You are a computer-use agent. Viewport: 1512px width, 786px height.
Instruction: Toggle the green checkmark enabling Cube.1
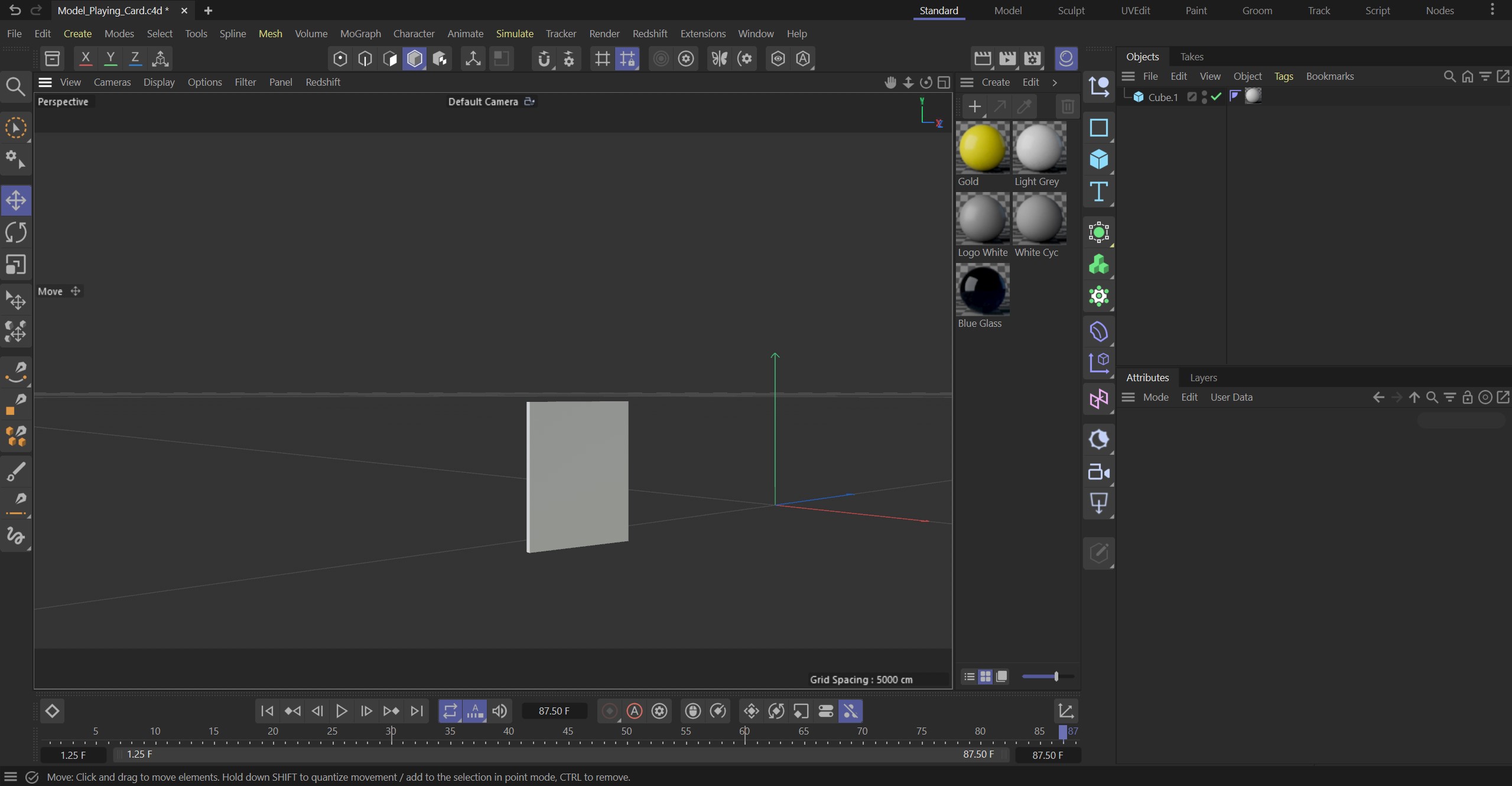click(1215, 98)
